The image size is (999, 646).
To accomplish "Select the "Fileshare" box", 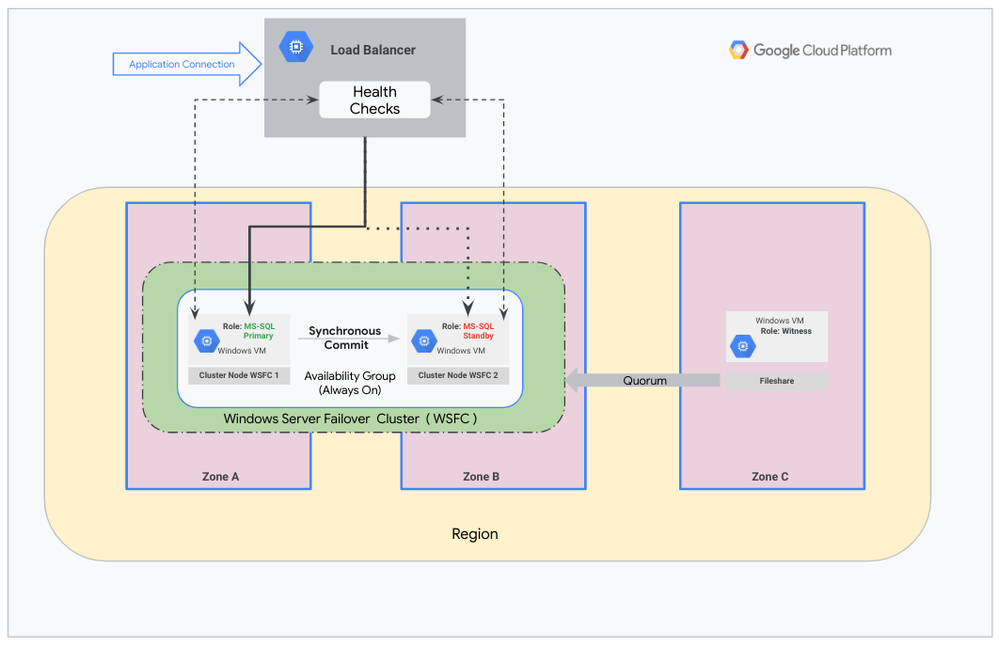I will tap(777, 381).
